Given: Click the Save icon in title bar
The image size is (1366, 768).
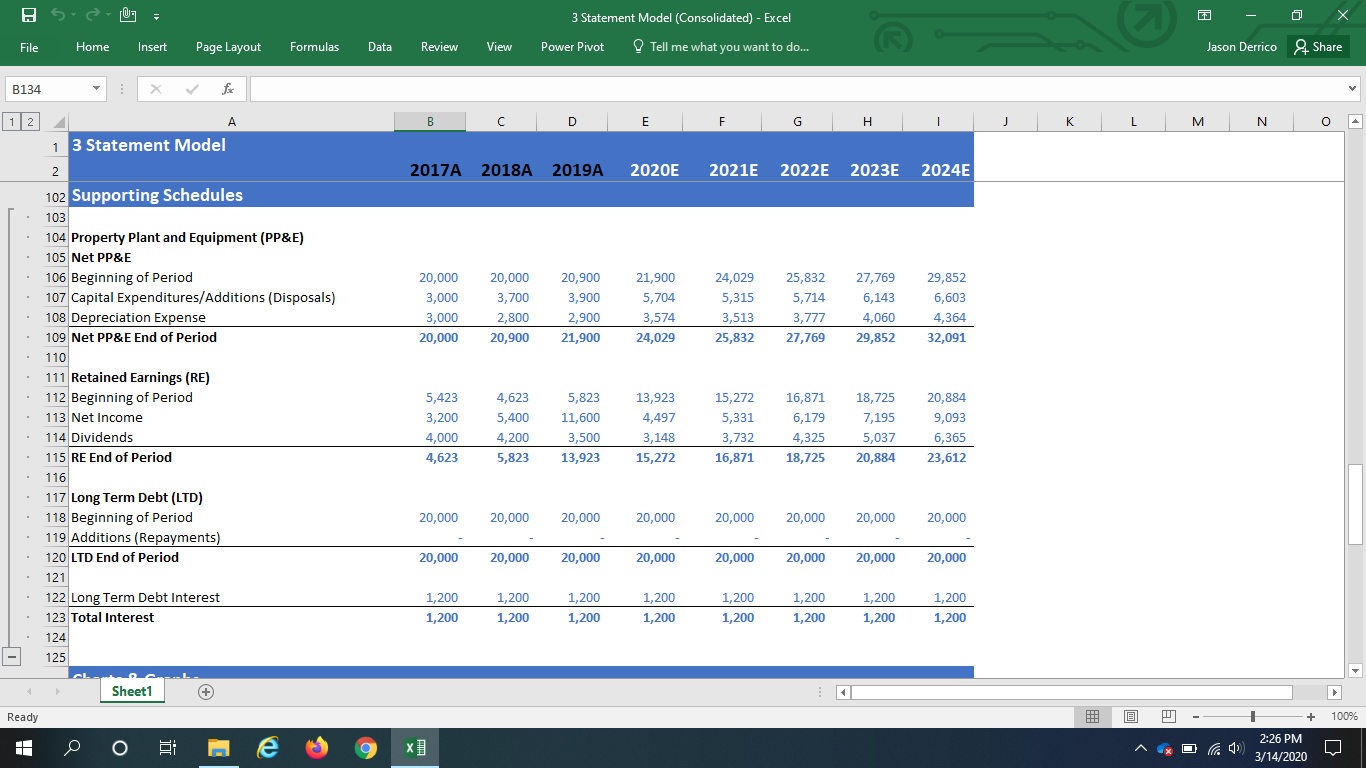Looking at the screenshot, I should pyautogui.click(x=29, y=16).
